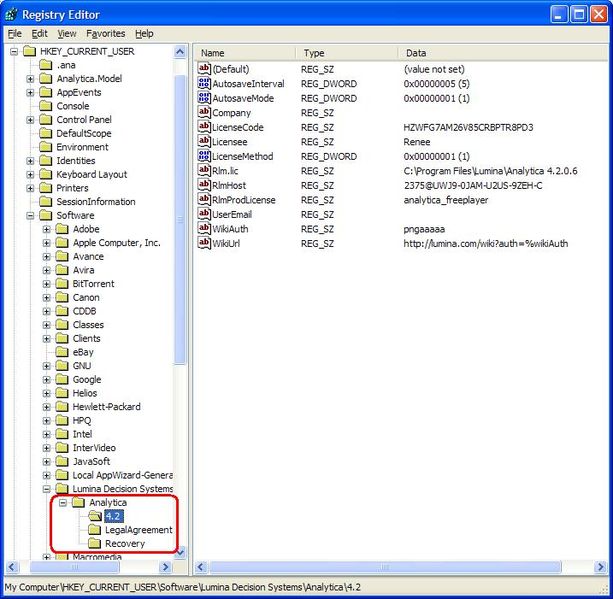
Task: Open the Favorites menu
Action: [106, 34]
